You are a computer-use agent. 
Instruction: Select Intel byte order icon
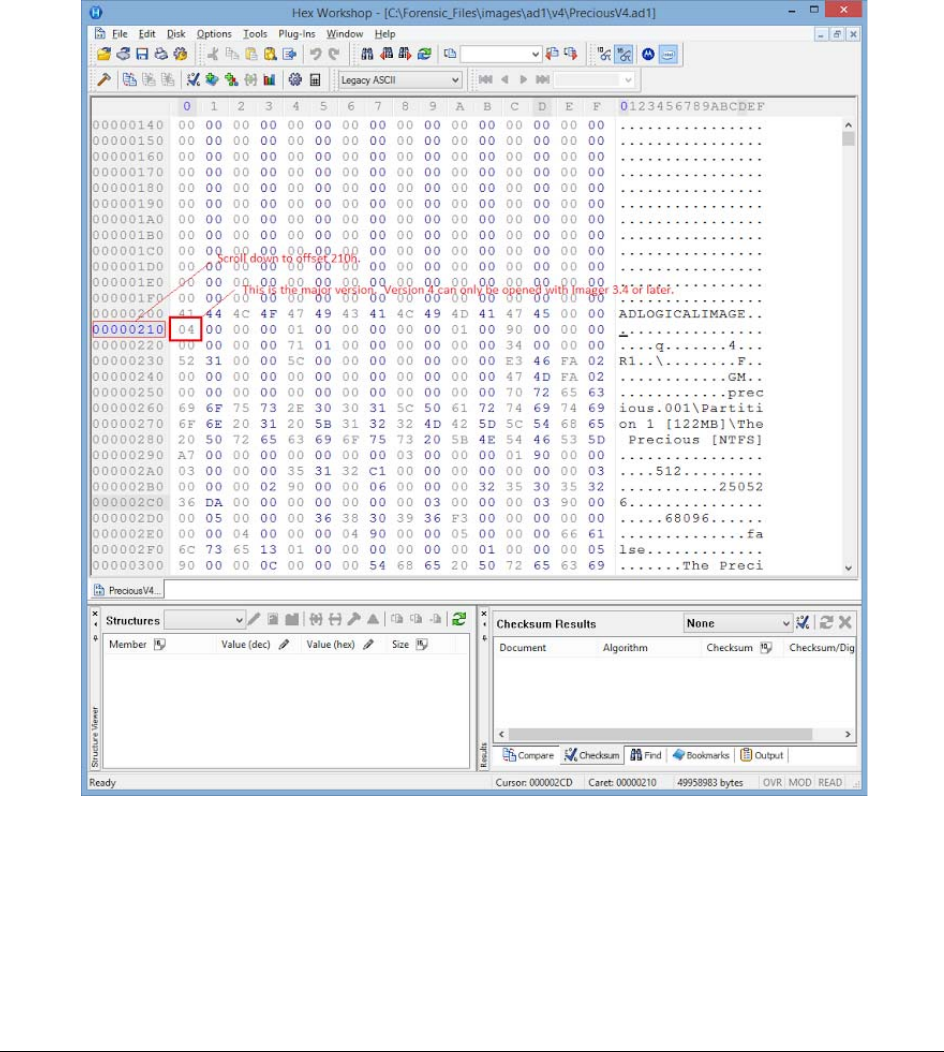(668, 54)
